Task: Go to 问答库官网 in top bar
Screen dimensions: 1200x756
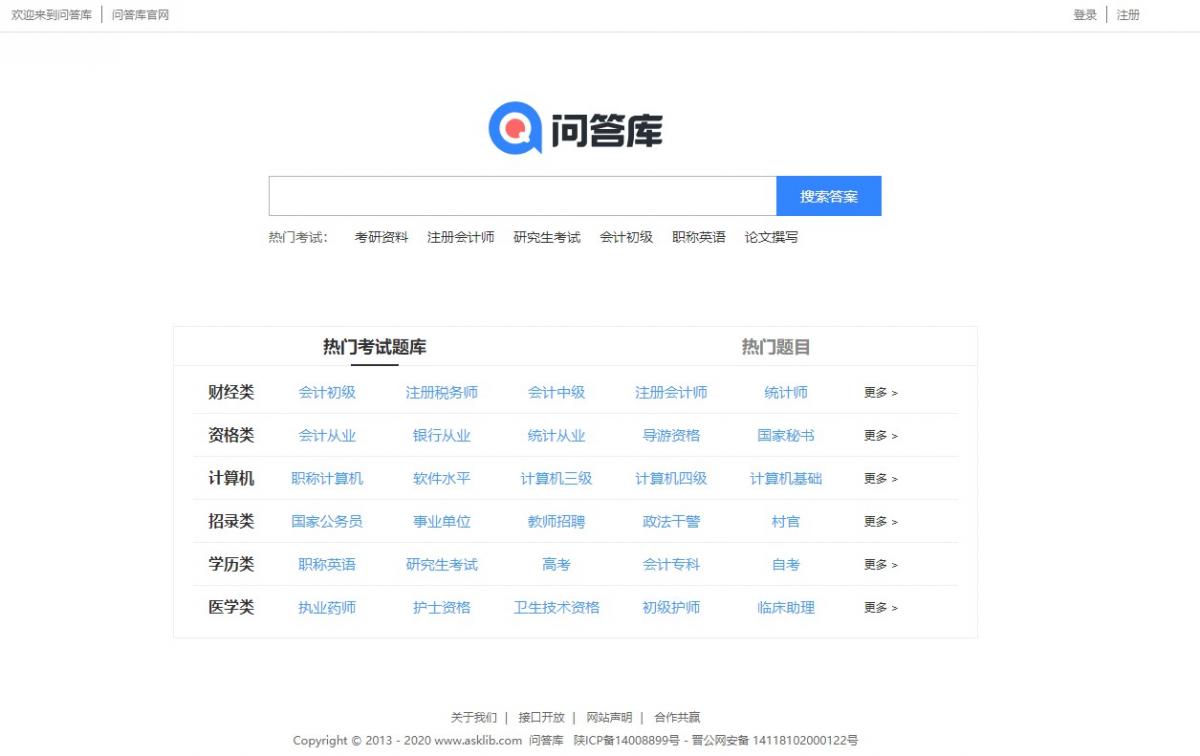Action: tap(140, 15)
